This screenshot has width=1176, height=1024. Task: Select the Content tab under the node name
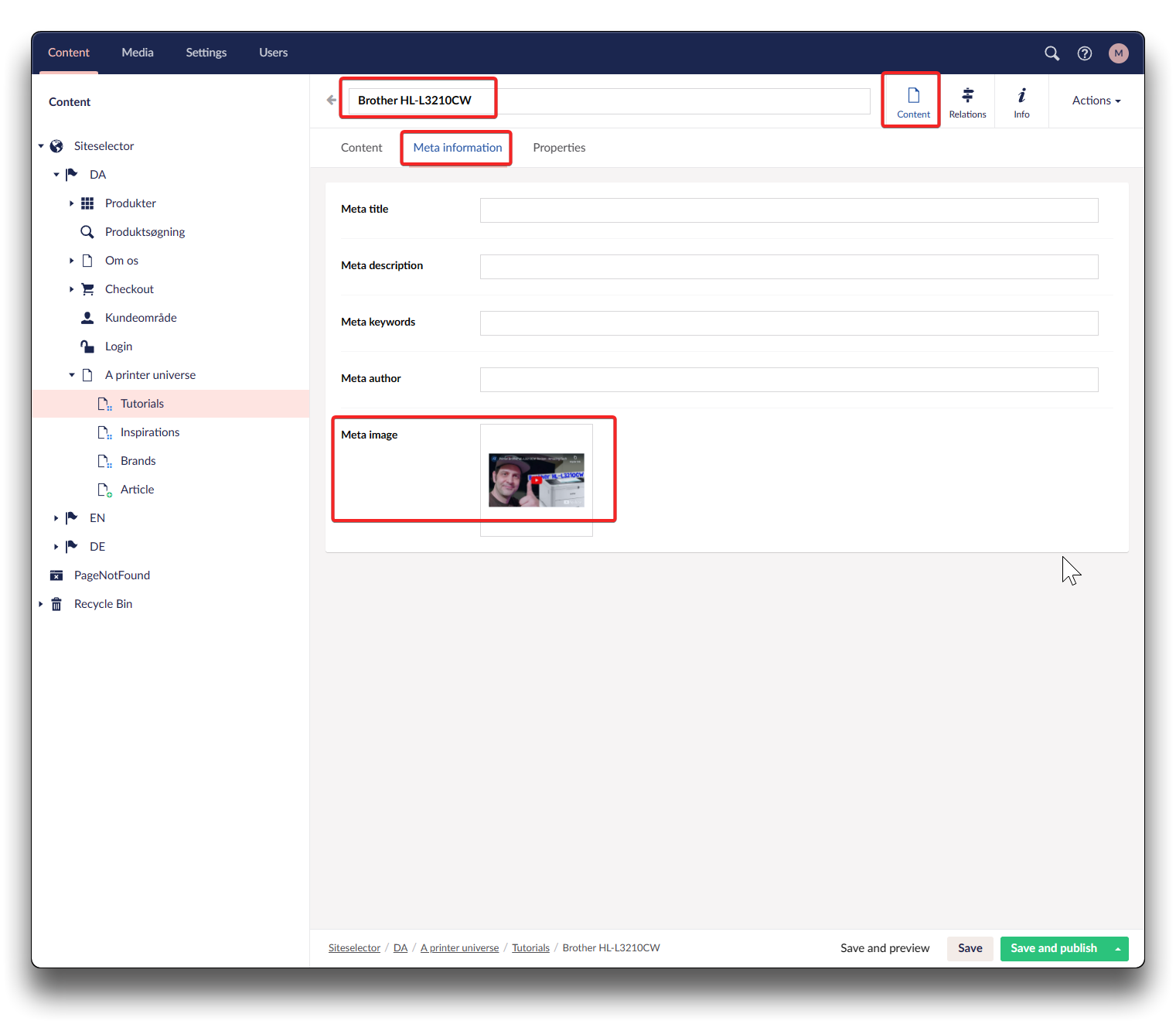click(x=361, y=148)
